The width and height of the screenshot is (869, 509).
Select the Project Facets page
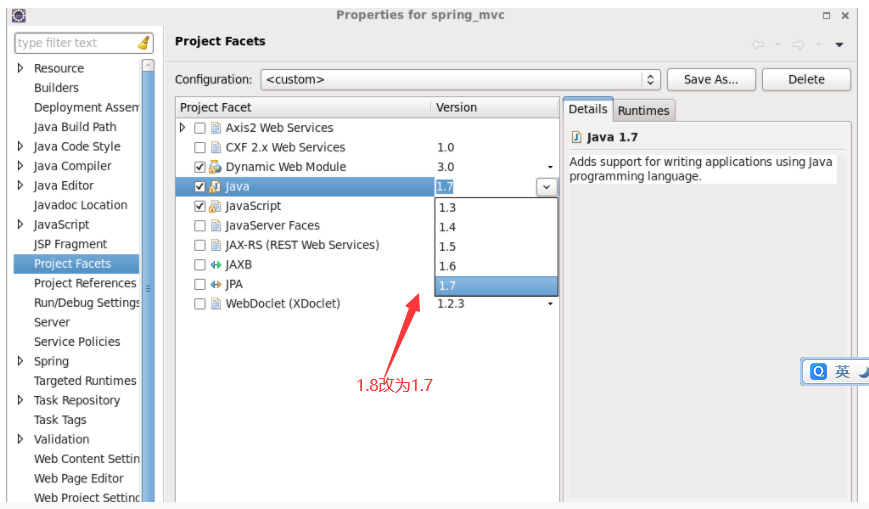(x=76, y=264)
